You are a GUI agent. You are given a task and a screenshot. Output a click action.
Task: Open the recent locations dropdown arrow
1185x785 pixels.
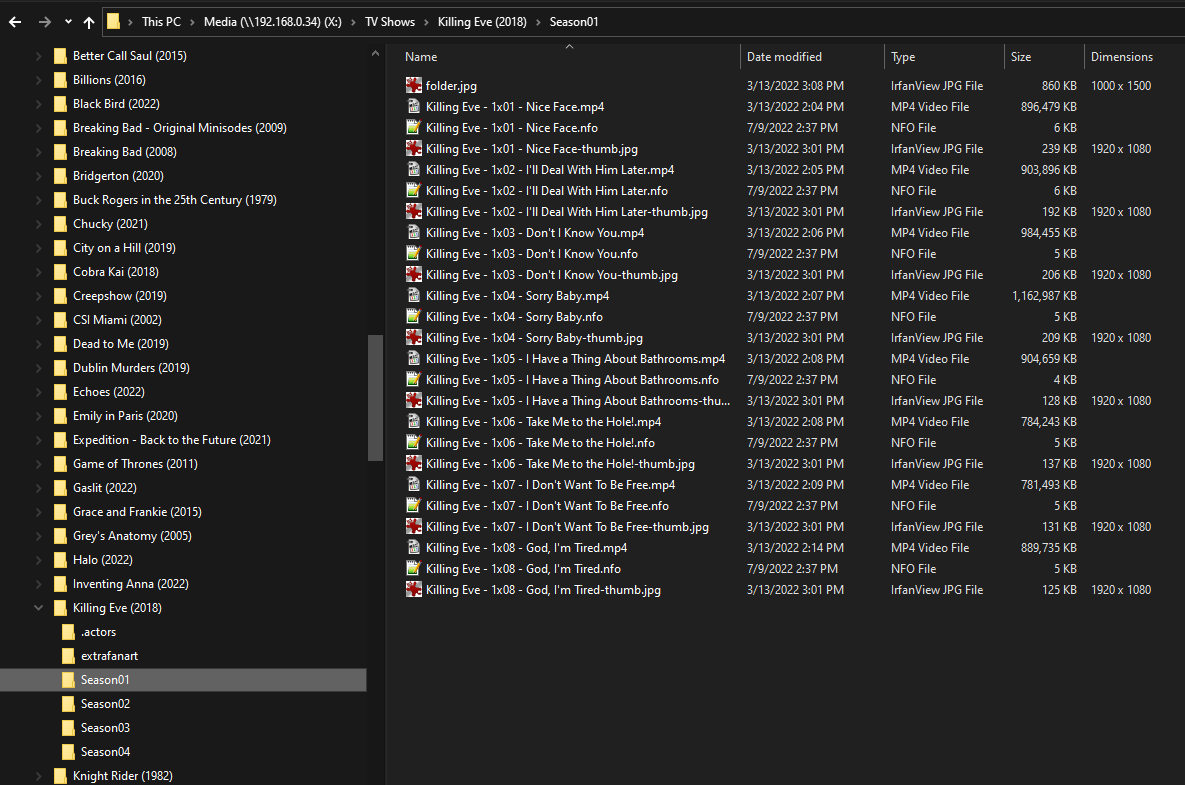coord(68,22)
